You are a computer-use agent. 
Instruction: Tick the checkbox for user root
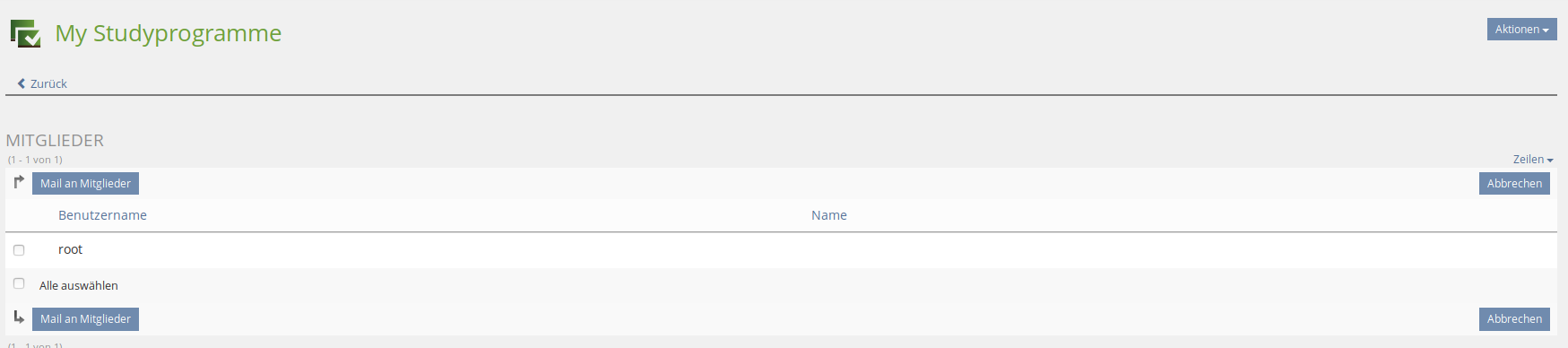point(19,250)
